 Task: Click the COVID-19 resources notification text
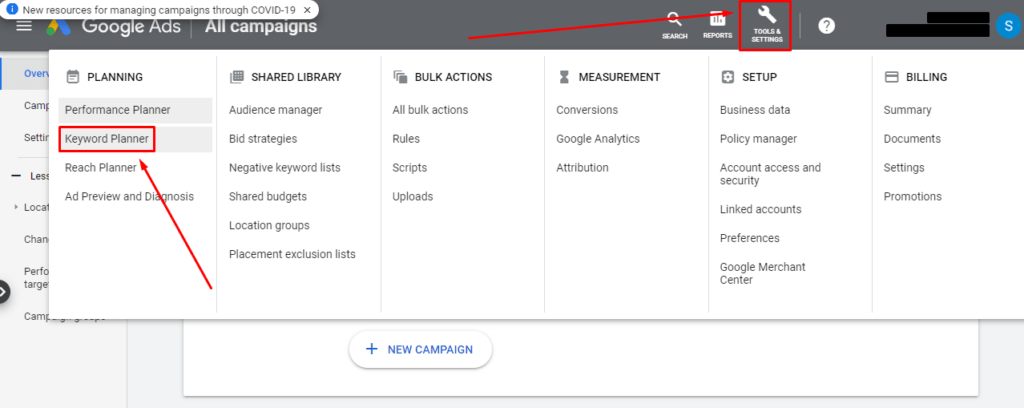[x=159, y=10]
